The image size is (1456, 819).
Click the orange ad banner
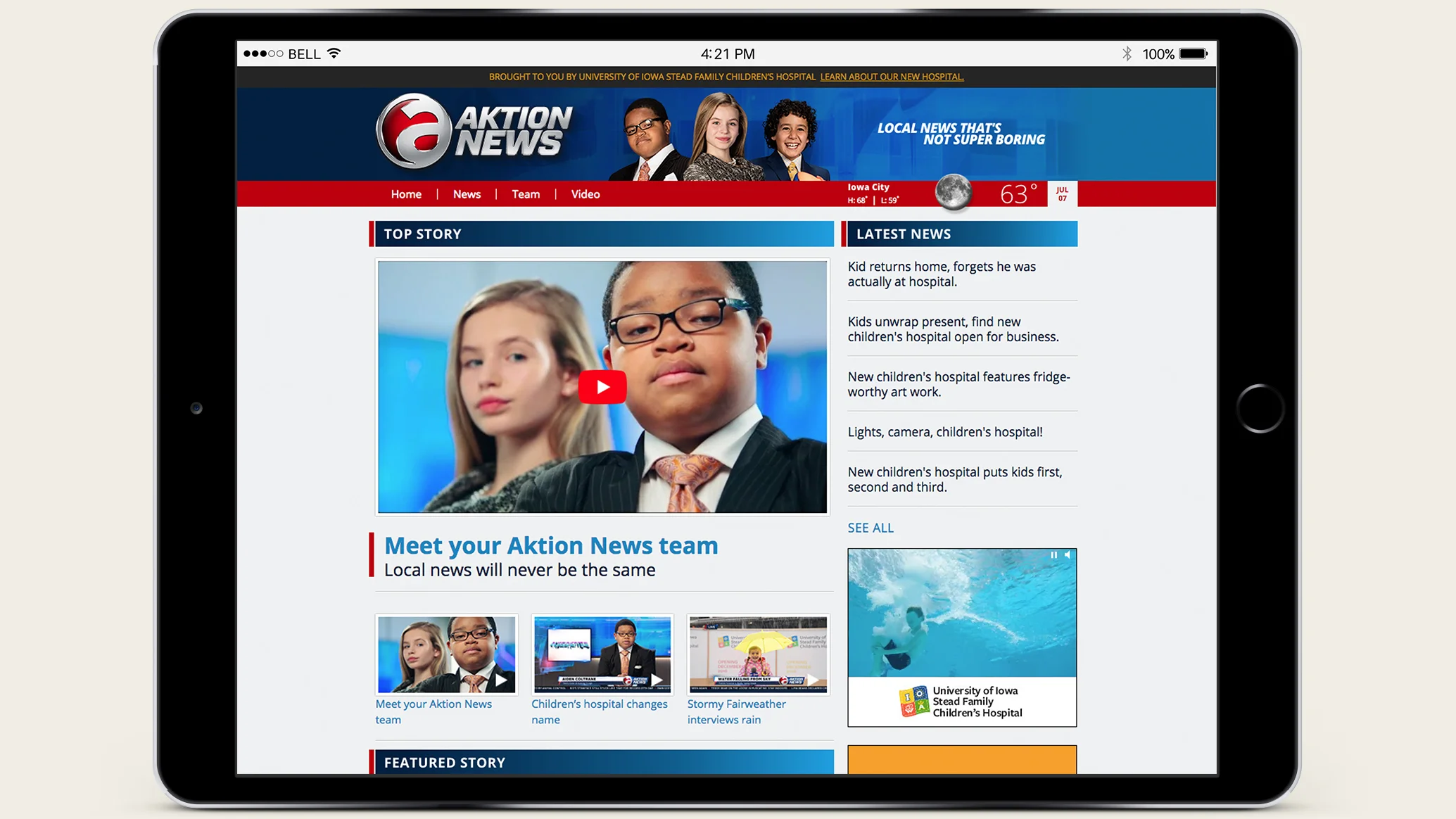(962, 760)
